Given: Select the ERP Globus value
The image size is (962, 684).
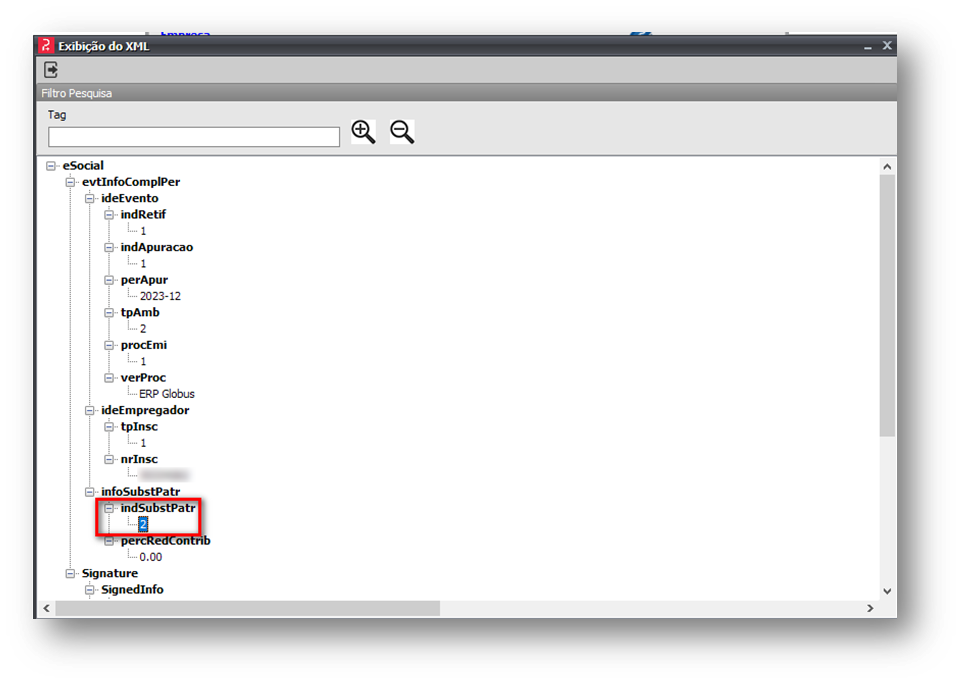Looking at the screenshot, I should [167, 394].
